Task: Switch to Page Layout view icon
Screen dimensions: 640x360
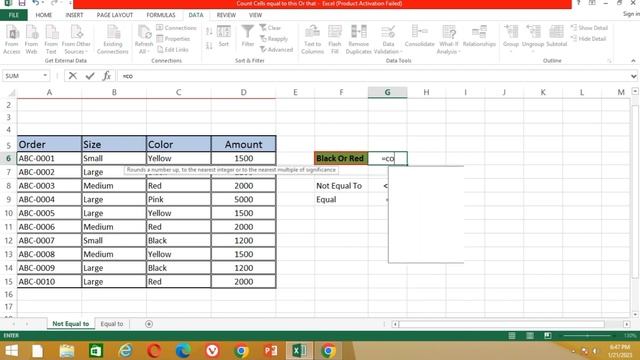Action: 530,336
